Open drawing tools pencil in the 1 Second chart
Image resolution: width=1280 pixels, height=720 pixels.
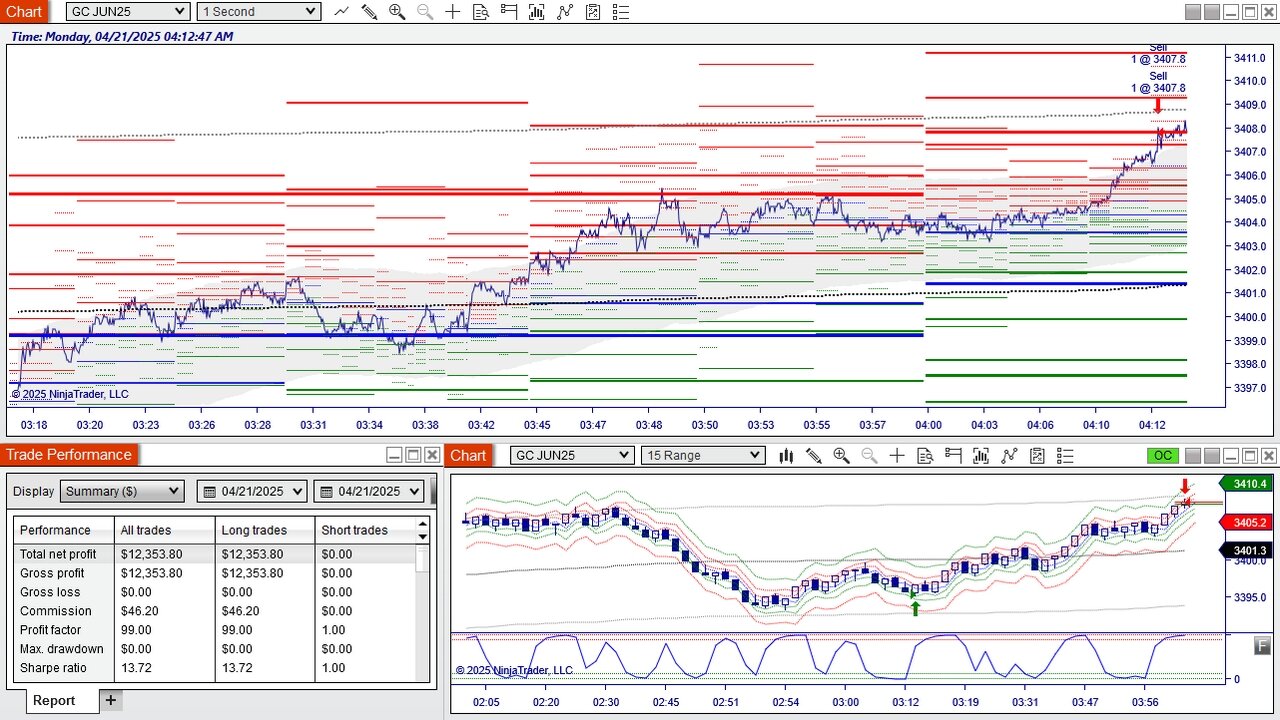(369, 12)
